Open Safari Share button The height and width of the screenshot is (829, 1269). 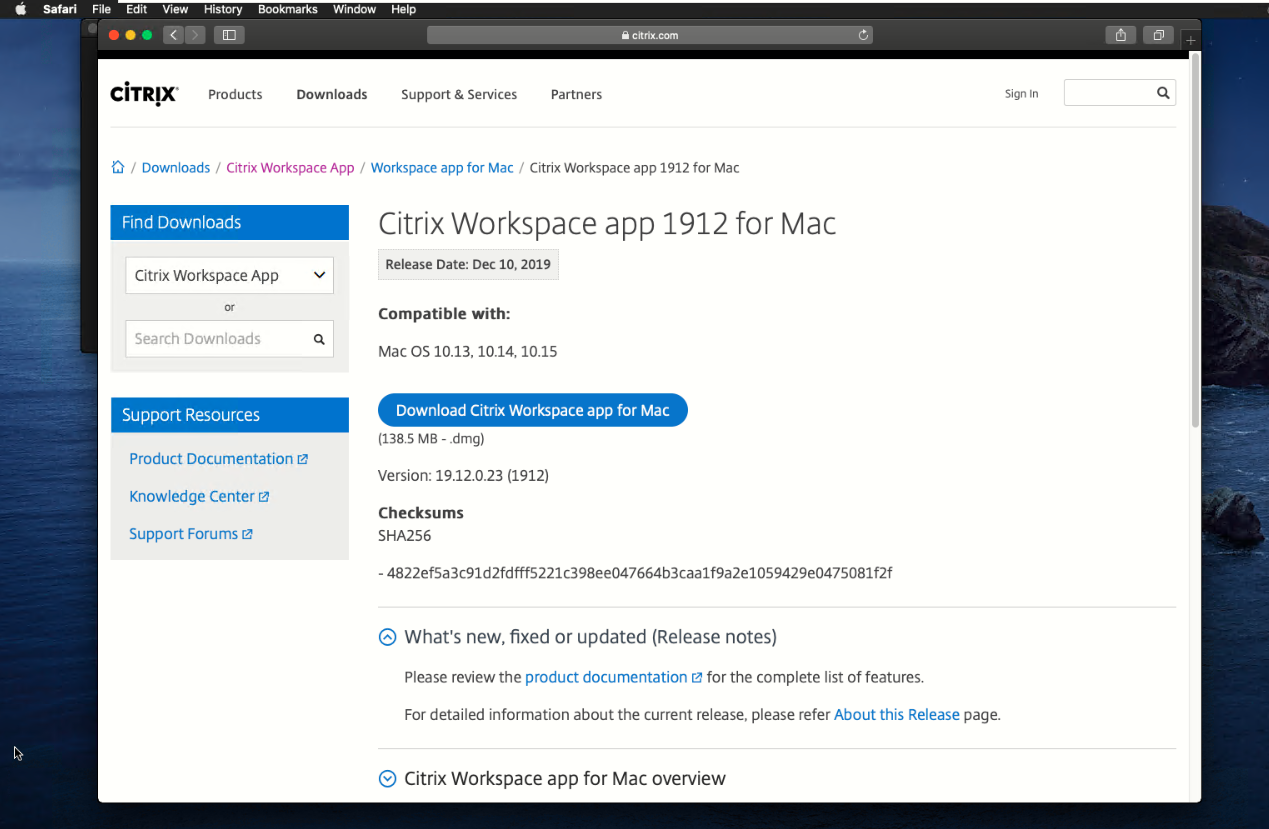click(1121, 35)
